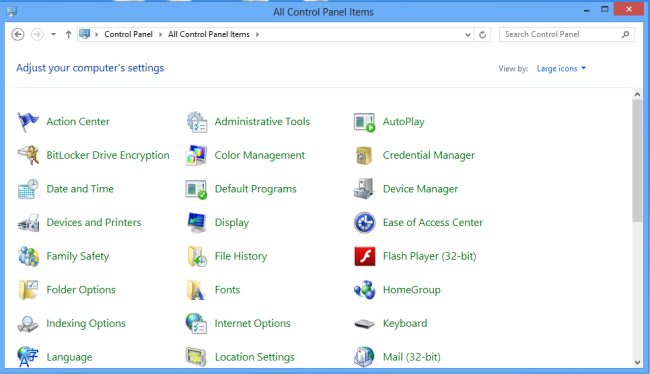Select All Control Panel Items breadcrumb
The image size is (650, 374).
[209, 34]
